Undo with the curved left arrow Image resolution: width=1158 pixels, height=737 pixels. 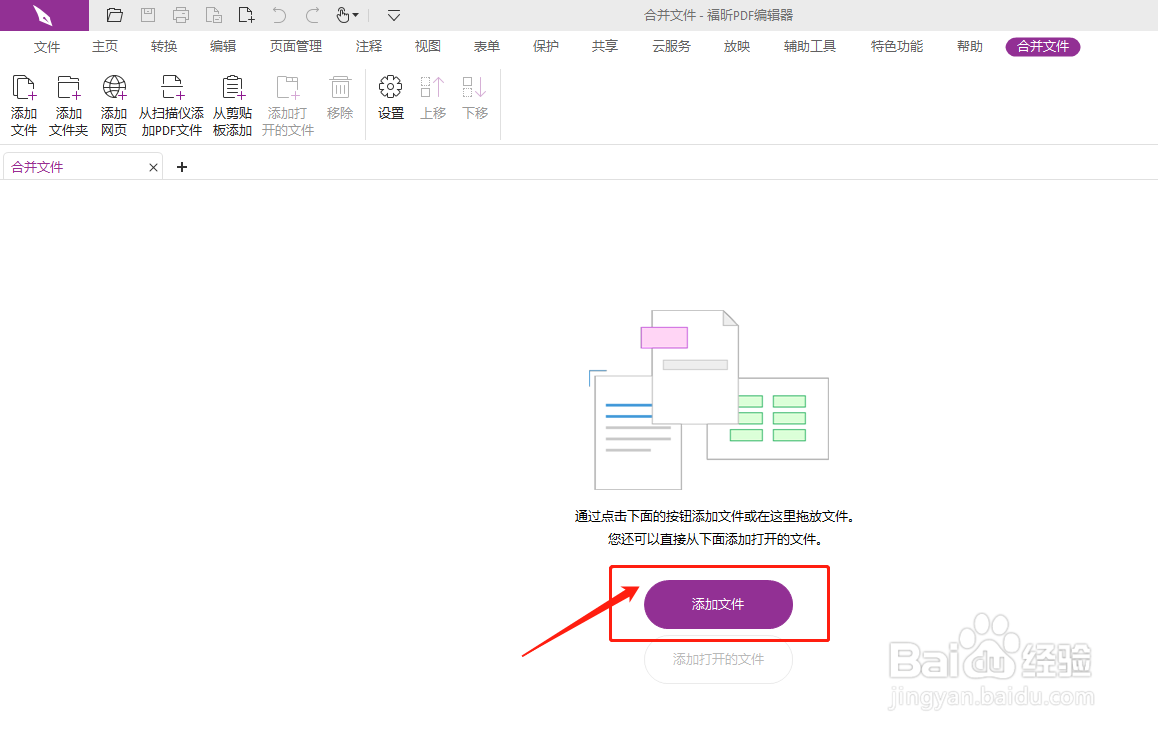pos(279,15)
